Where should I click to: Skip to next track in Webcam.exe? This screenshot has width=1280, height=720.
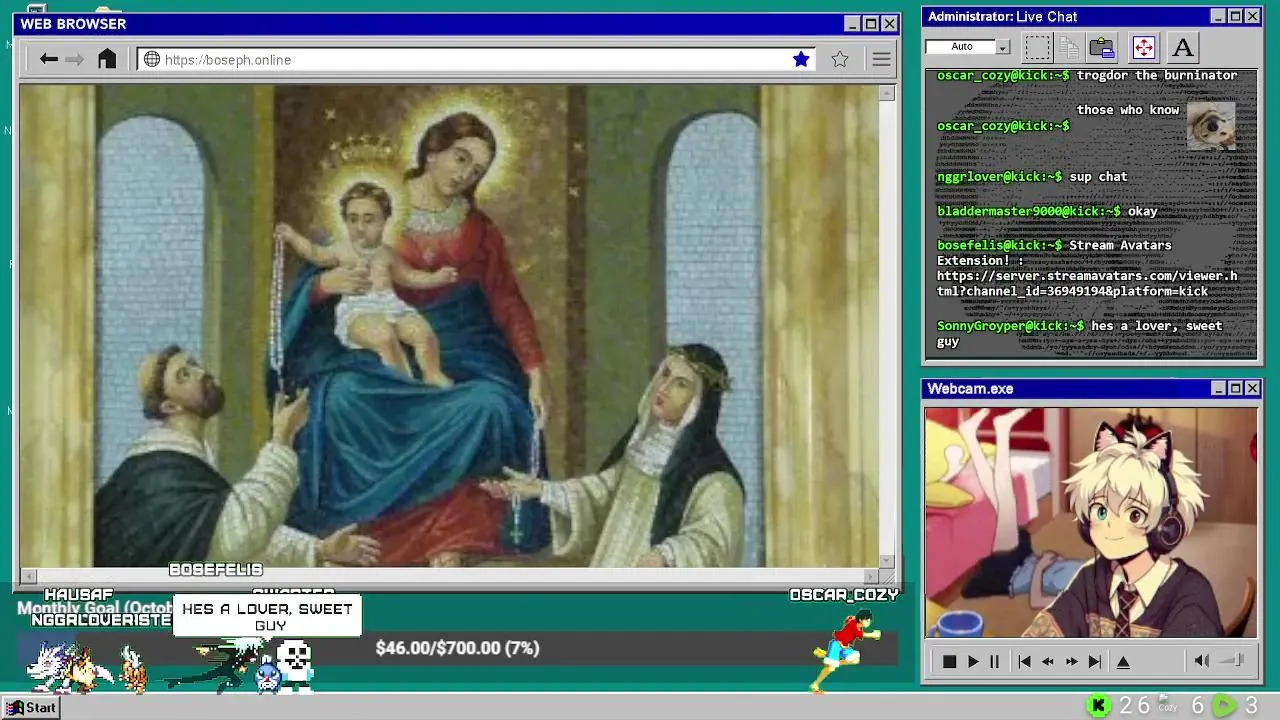tap(1095, 661)
